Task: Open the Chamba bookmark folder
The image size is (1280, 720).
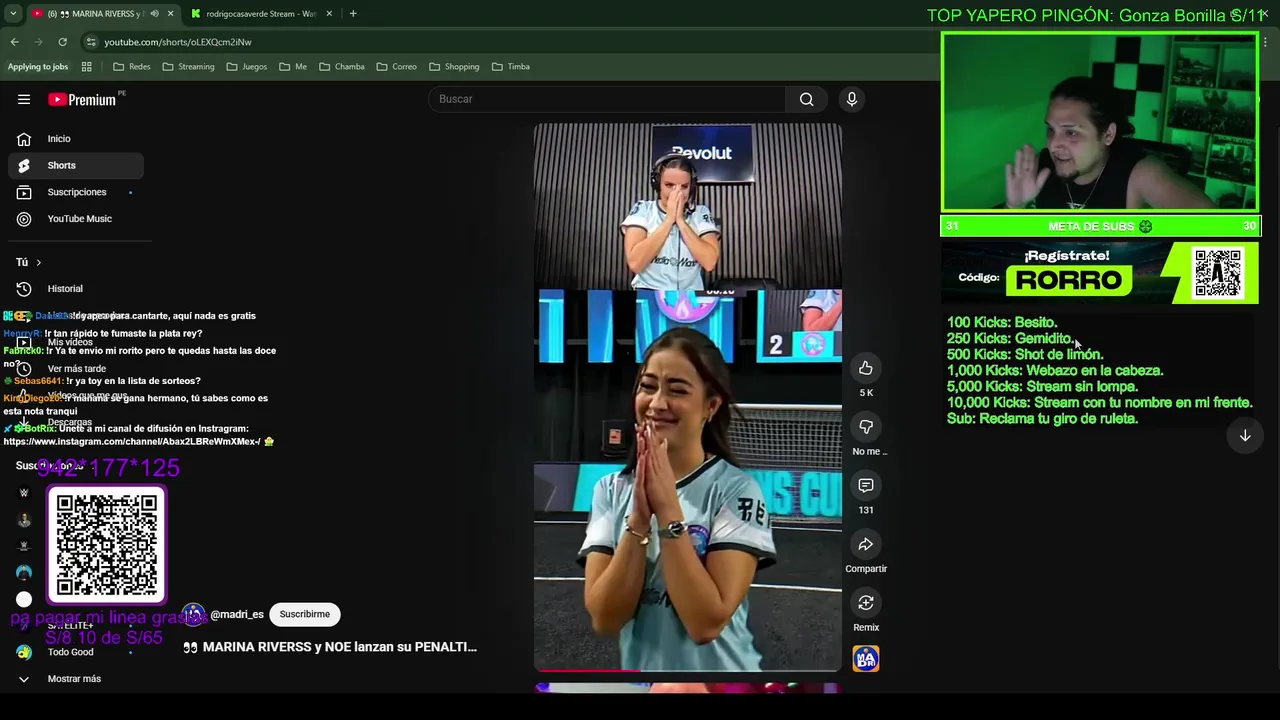Action: (342, 67)
